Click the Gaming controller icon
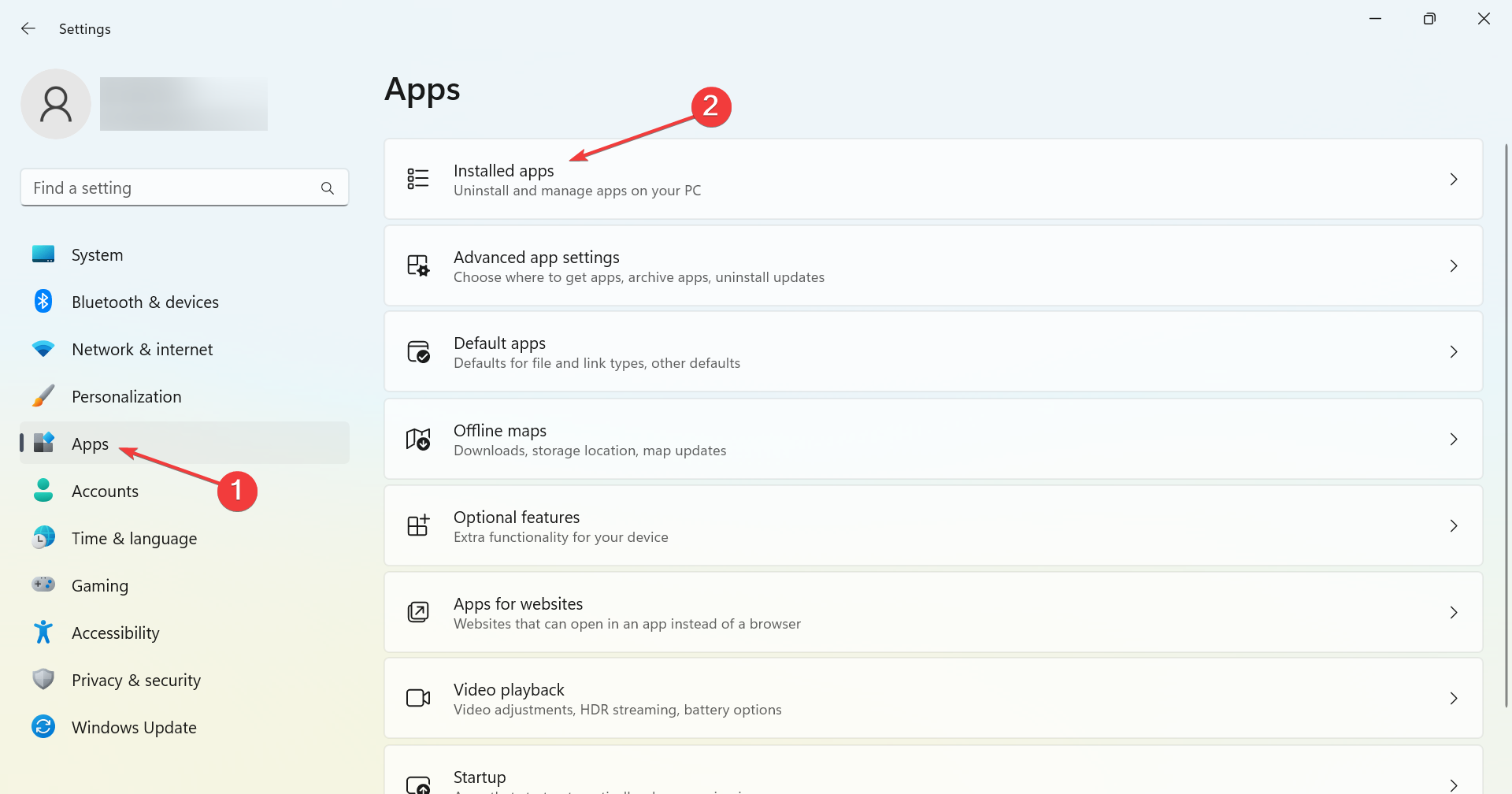The height and width of the screenshot is (794, 1512). click(43, 584)
